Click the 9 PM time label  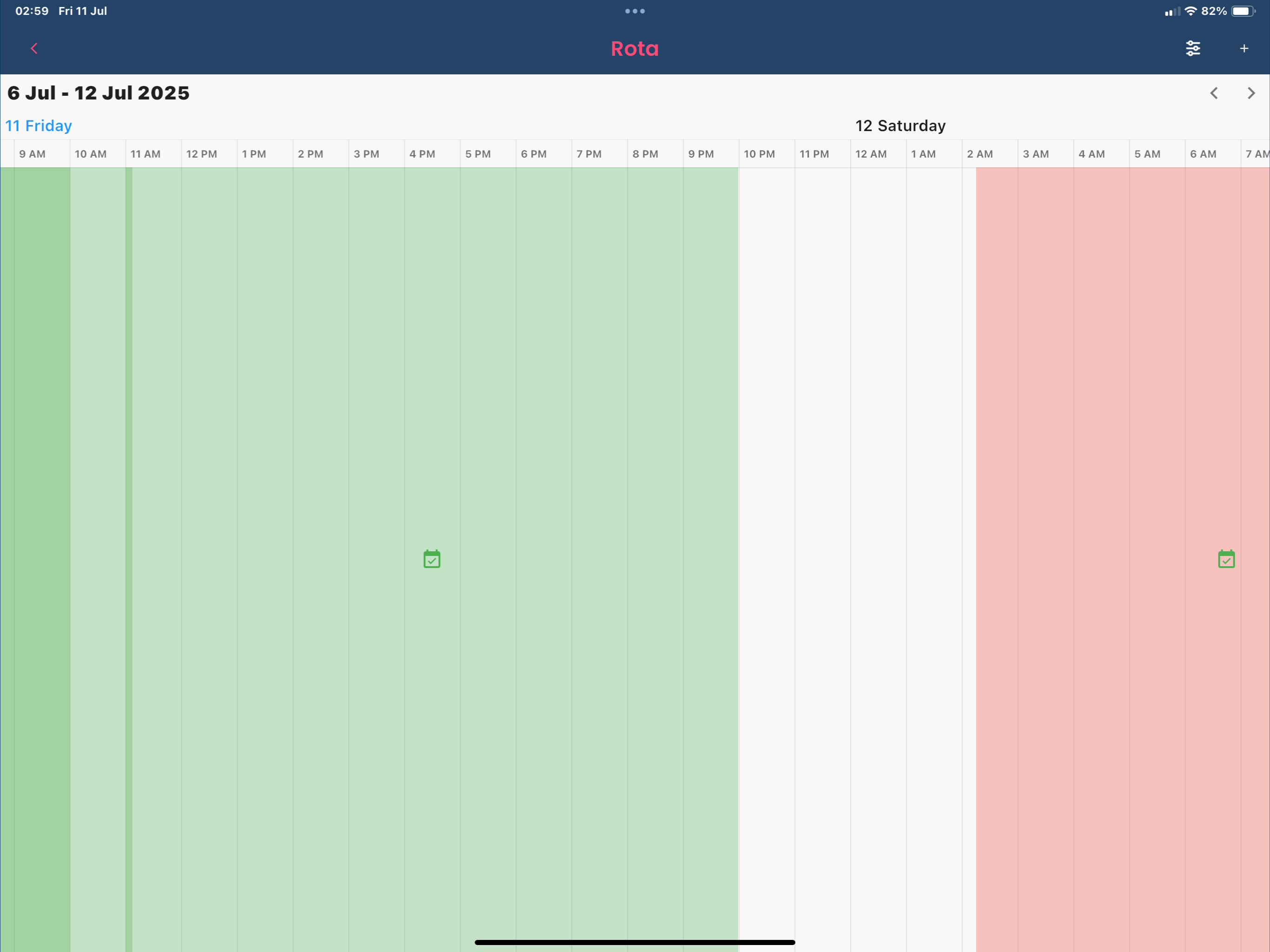701,154
